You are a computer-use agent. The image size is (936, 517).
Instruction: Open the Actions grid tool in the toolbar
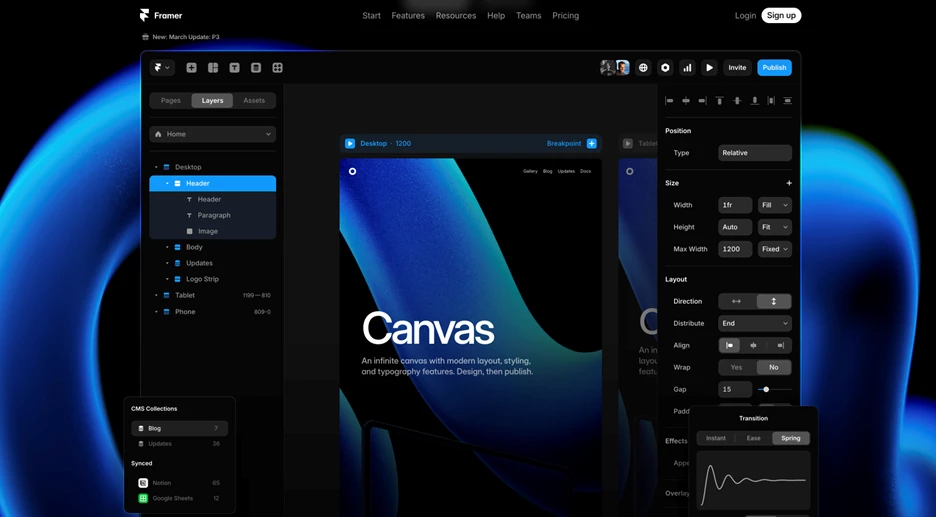click(x=278, y=68)
